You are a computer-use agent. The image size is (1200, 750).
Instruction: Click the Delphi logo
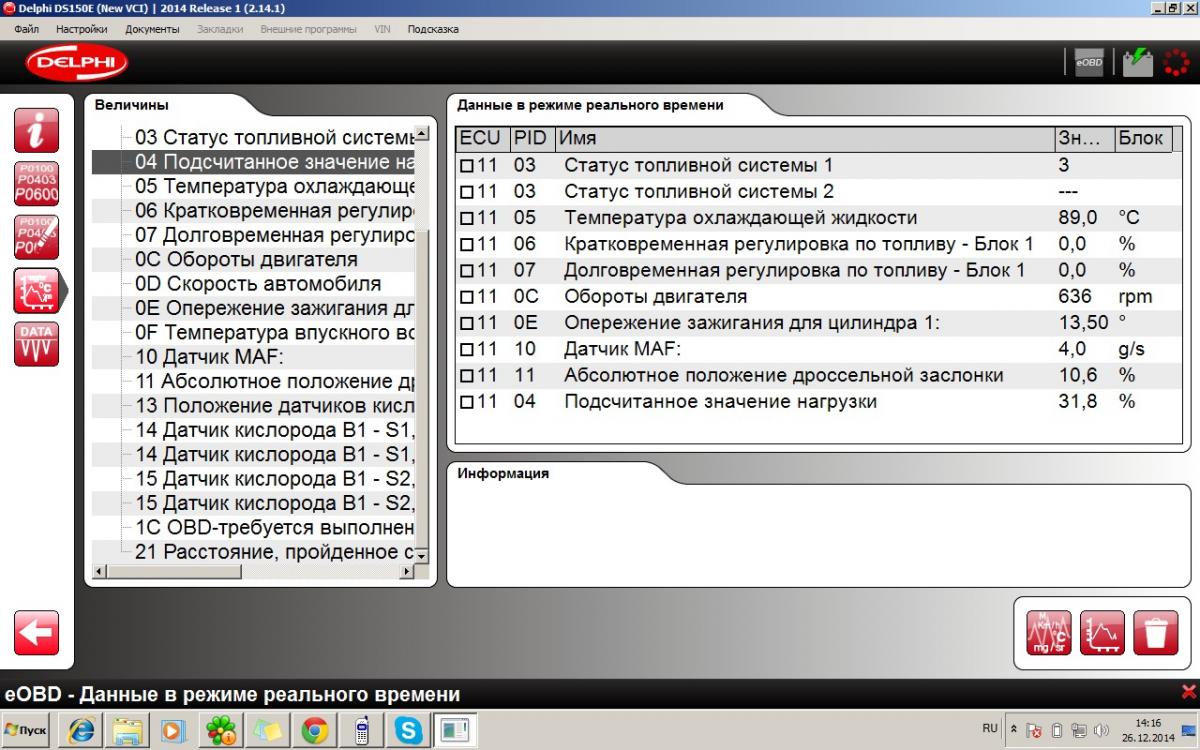[x=77, y=62]
